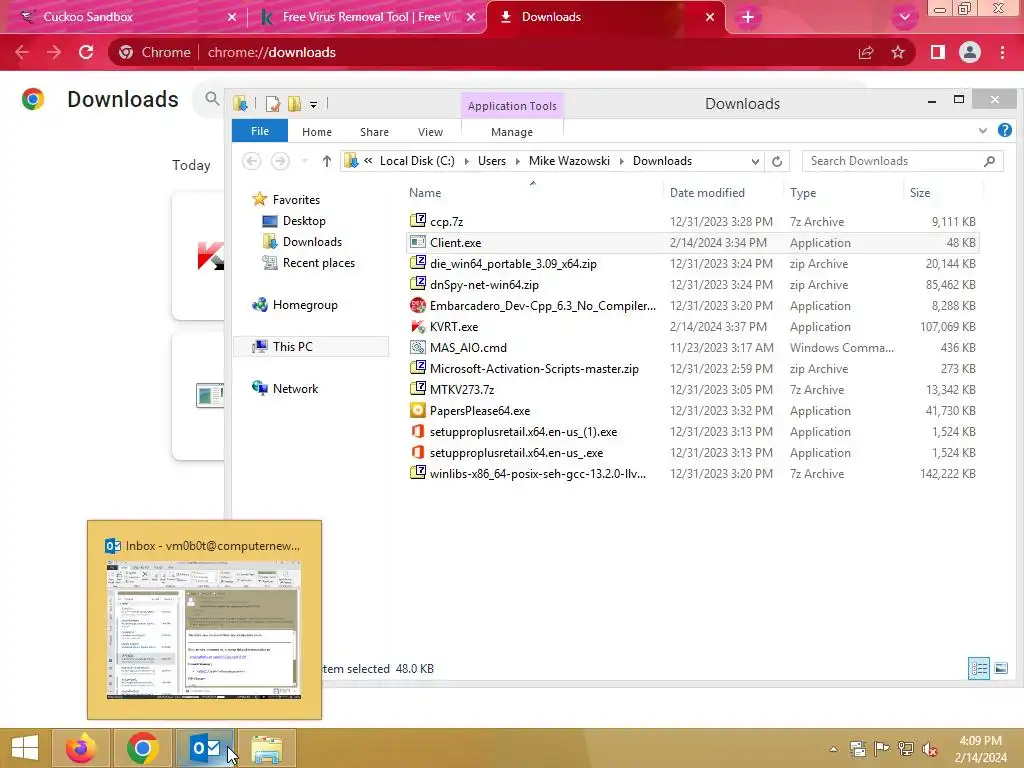Open Customize Quick Access Toolbar dropdown

click(313, 104)
